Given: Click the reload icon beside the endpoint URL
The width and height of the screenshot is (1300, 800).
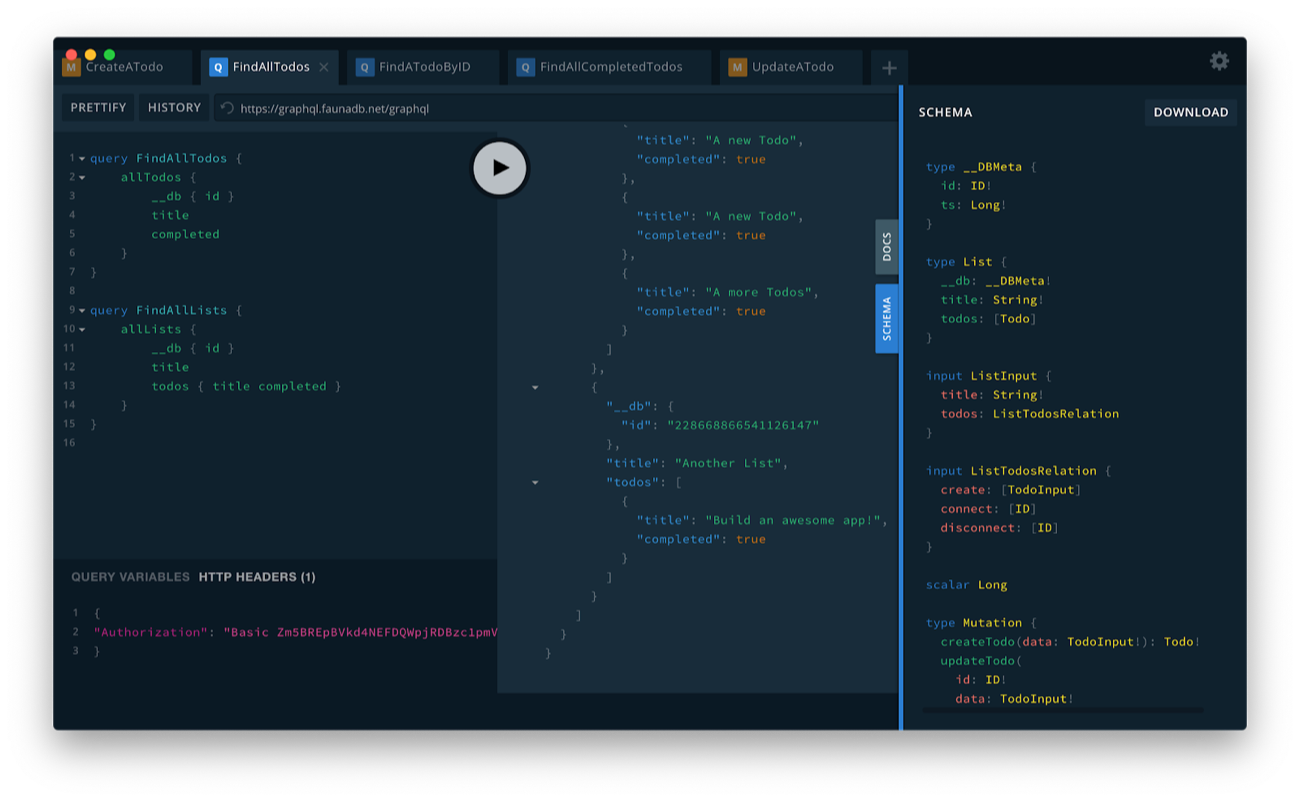Looking at the screenshot, I should pos(227,108).
